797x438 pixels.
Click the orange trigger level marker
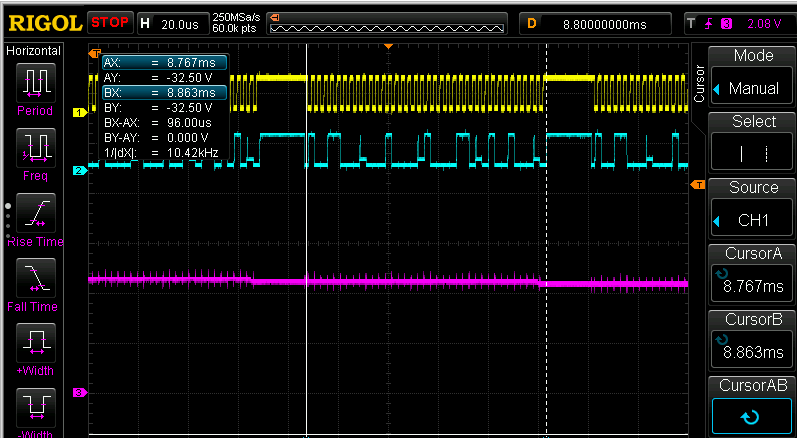click(698, 185)
